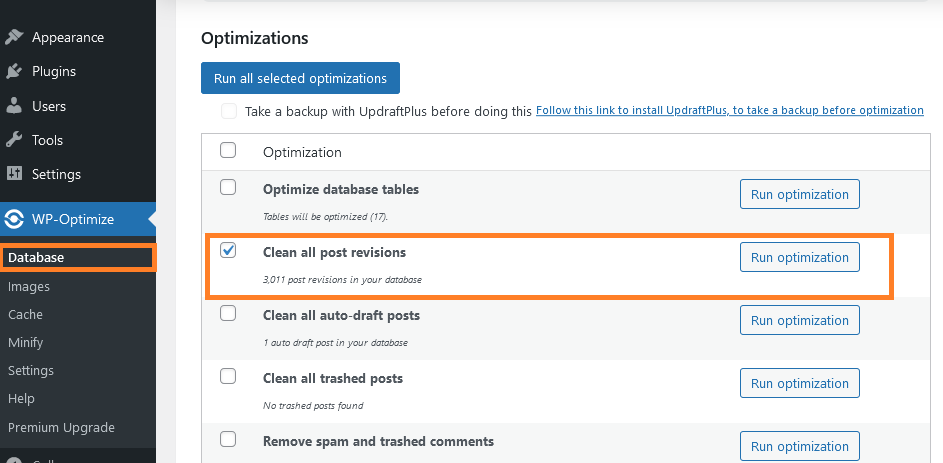Click the WP-Optimize logo icon
943x463 pixels.
14,219
